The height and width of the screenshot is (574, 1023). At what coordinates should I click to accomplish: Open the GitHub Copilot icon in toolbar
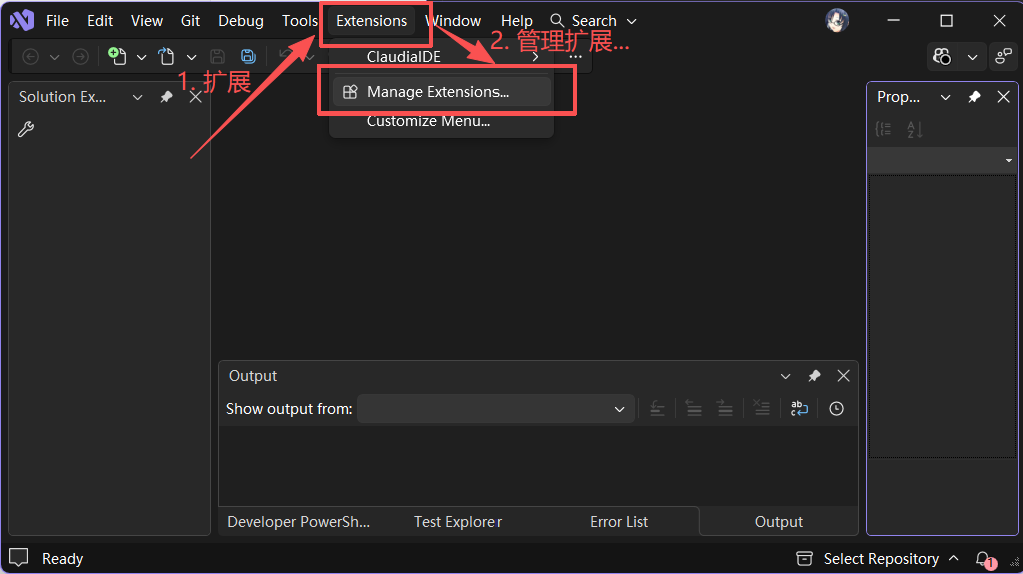[942, 57]
